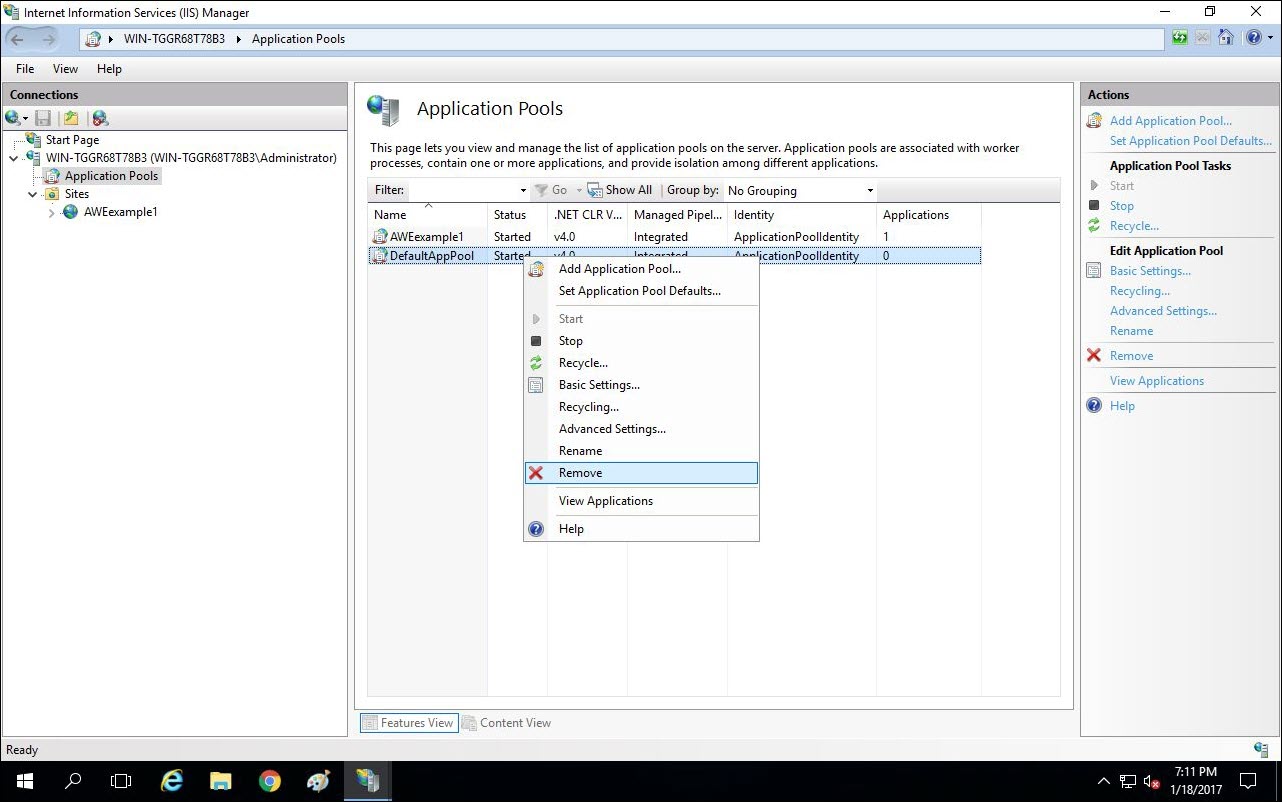
Task: Click the Filter text input field
Action: click(x=462, y=190)
